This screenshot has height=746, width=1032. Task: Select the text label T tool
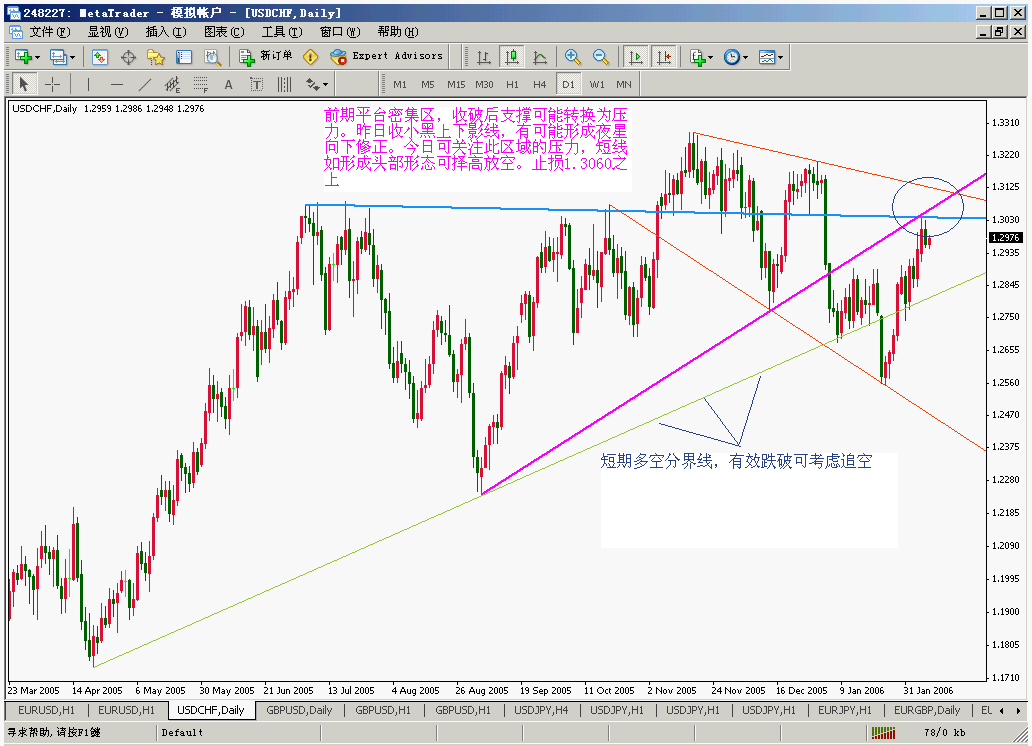pyautogui.click(x=257, y=84)
